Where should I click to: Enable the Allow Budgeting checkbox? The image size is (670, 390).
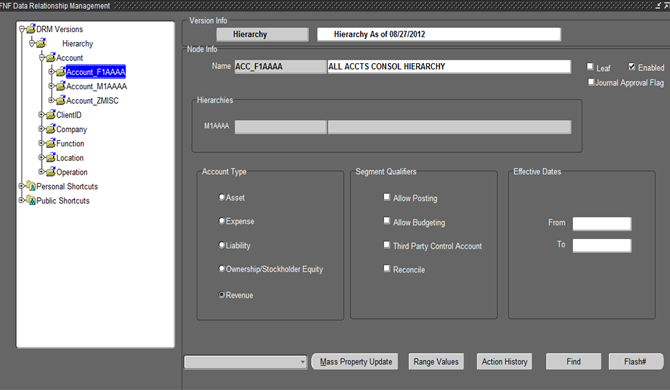point(387,221)
